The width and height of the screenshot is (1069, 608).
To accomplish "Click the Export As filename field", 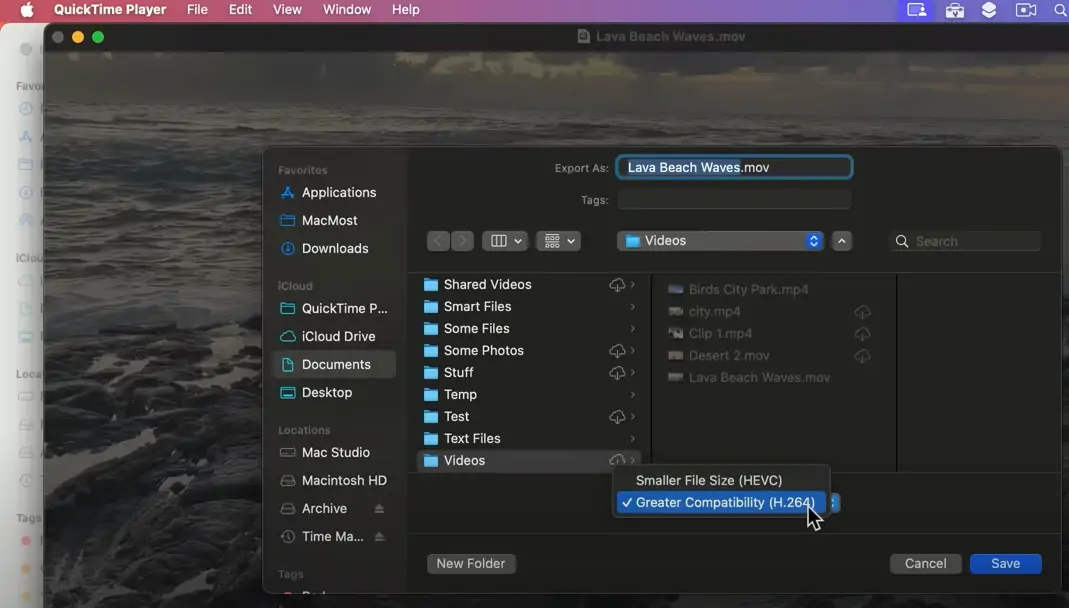I will click(x=734, y=168).
